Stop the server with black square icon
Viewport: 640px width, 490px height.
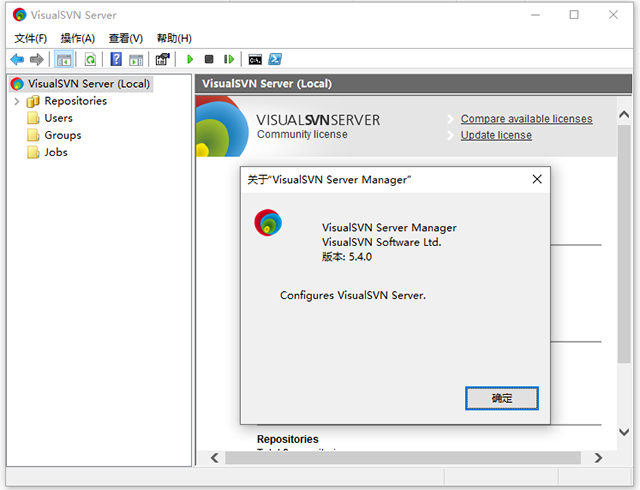click(x=209, y=60)
